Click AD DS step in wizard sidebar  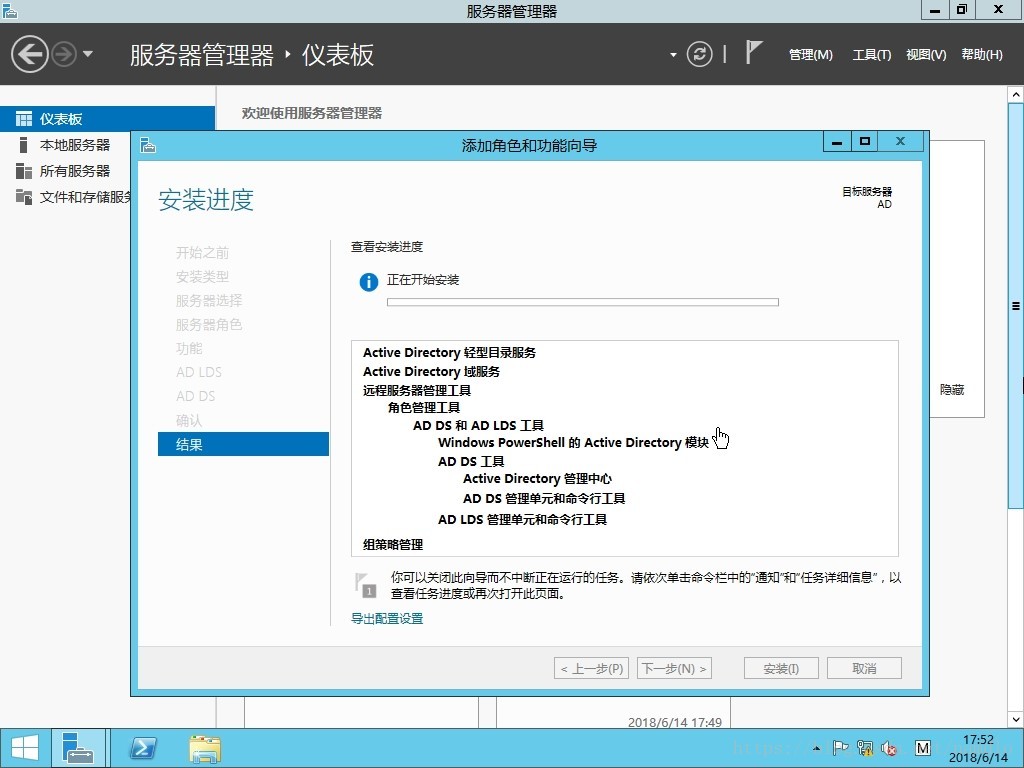pos(195,396)
